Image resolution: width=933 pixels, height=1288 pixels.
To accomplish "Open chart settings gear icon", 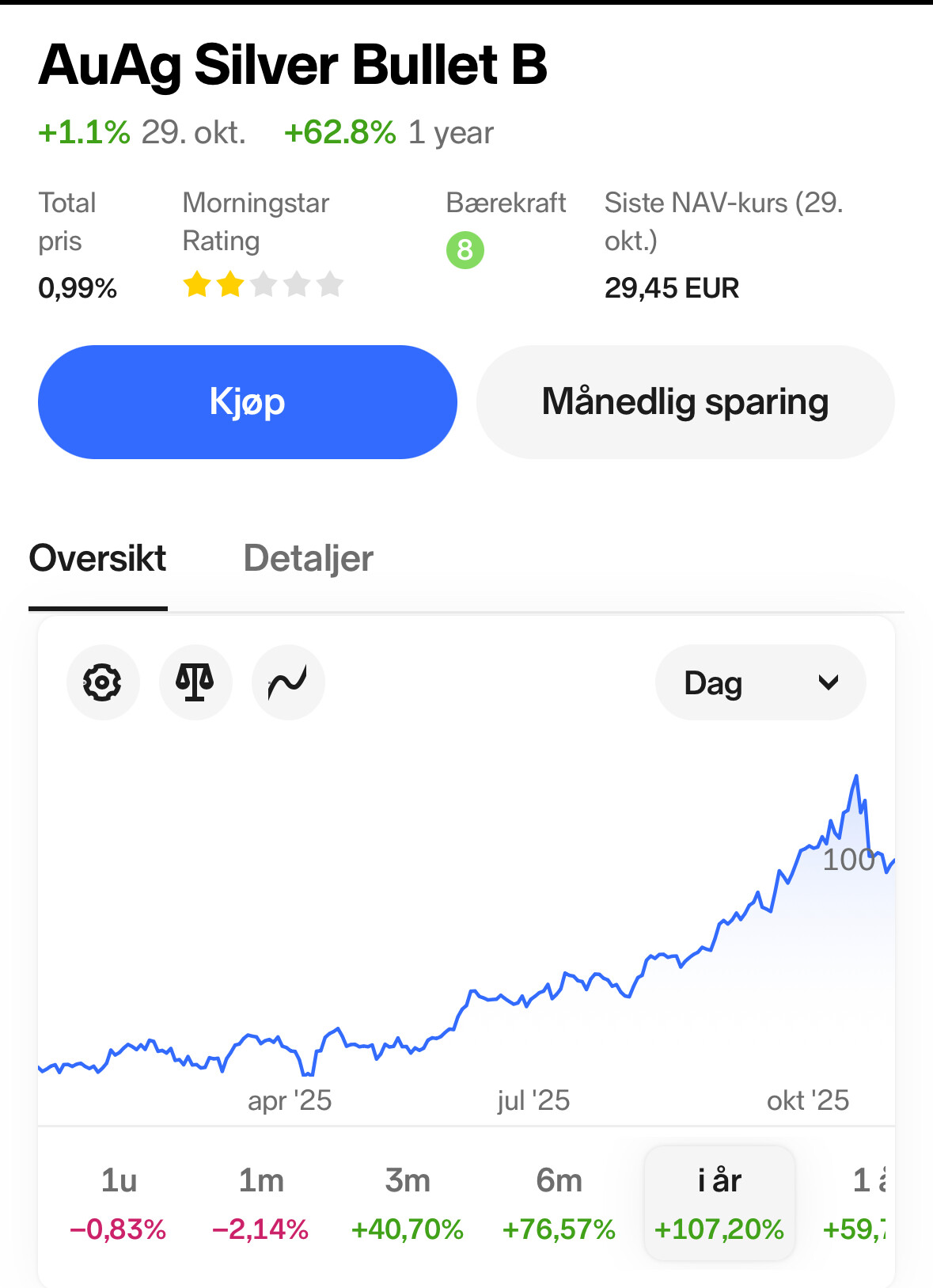I will 103,682.
